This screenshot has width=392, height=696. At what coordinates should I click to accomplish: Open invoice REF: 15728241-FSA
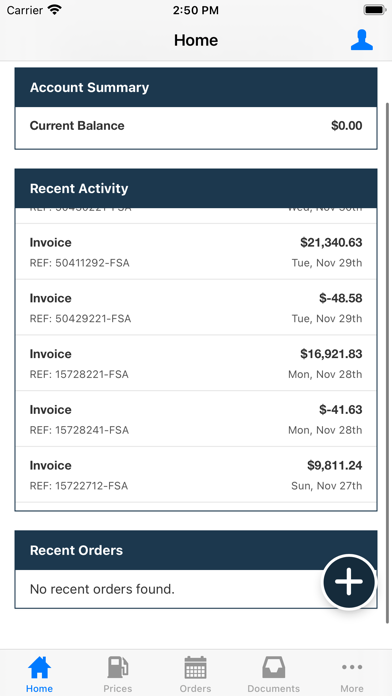tap(196, 419)
